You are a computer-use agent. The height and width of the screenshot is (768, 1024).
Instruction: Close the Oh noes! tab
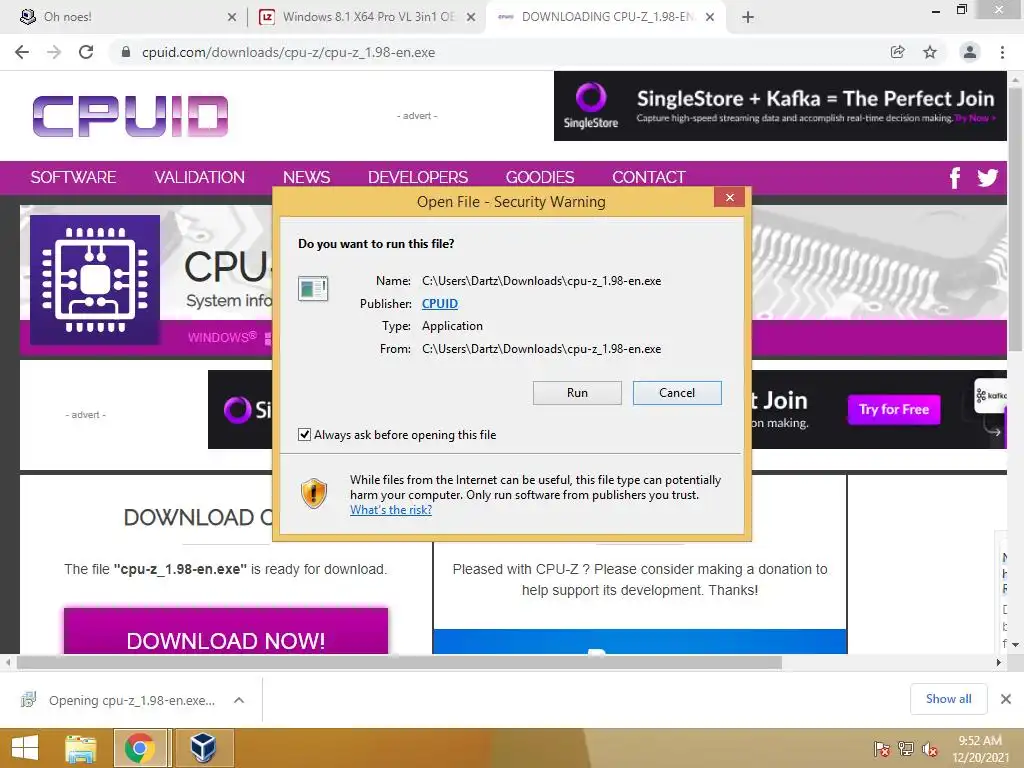click(x=232, y=18)
